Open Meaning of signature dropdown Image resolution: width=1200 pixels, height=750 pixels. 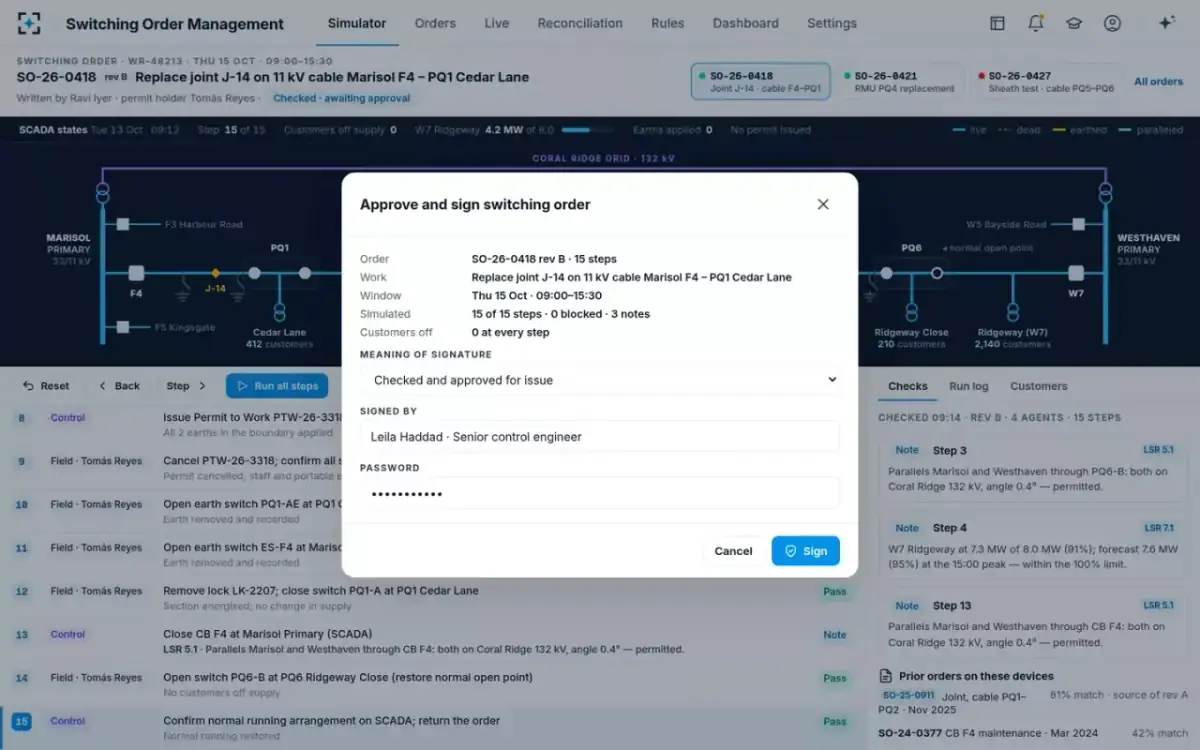click(600, 380)
